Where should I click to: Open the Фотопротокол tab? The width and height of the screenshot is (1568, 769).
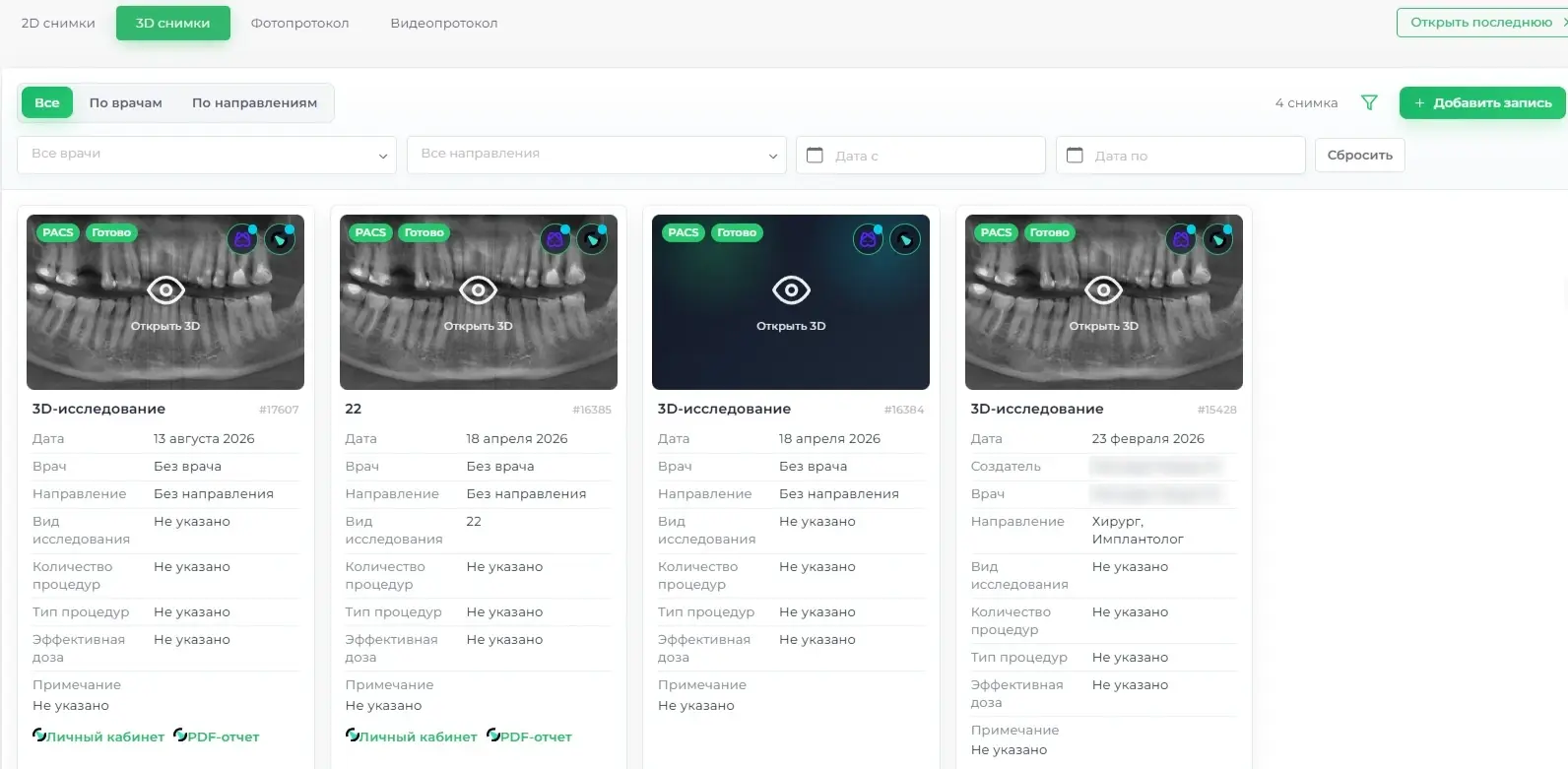tap(299, 23)
